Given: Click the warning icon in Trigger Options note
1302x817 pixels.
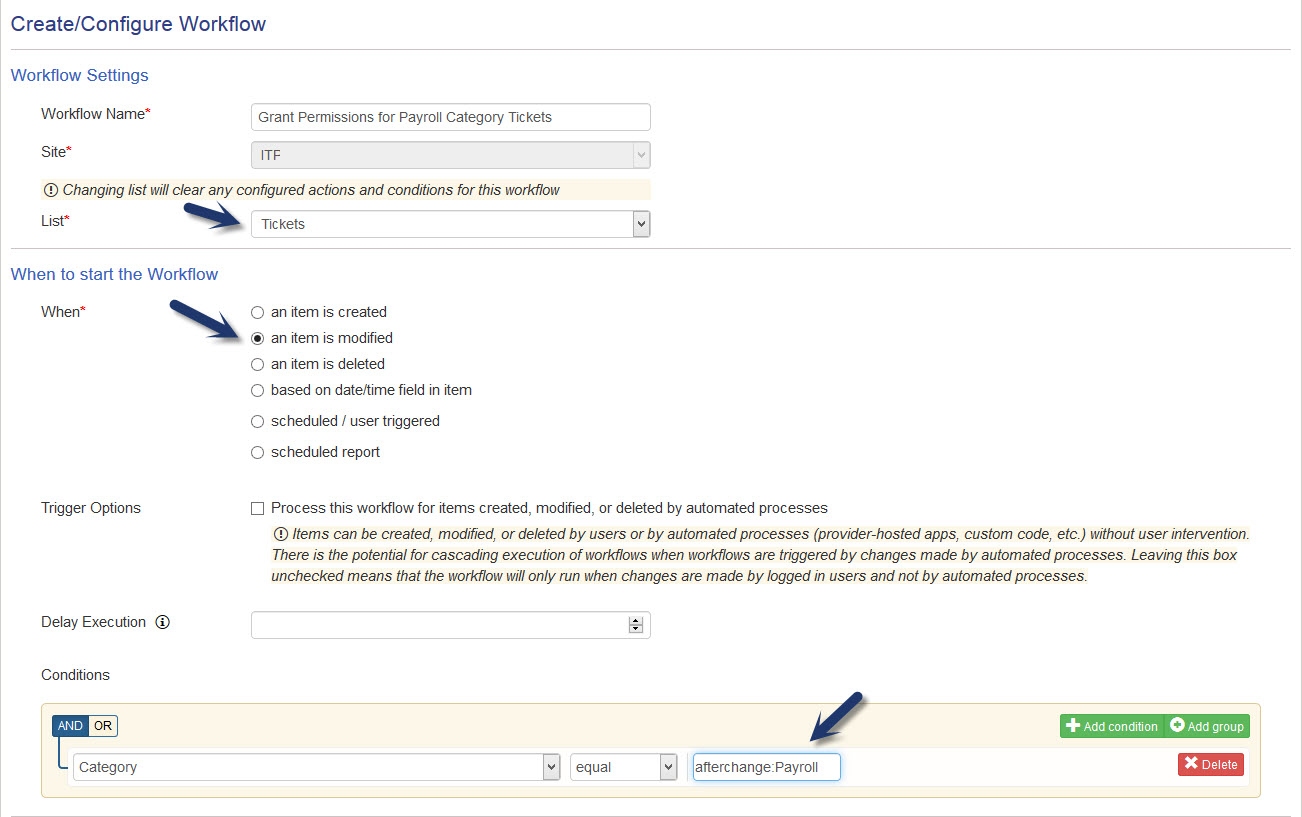Looking at the screenshot, I should (280, 534).
